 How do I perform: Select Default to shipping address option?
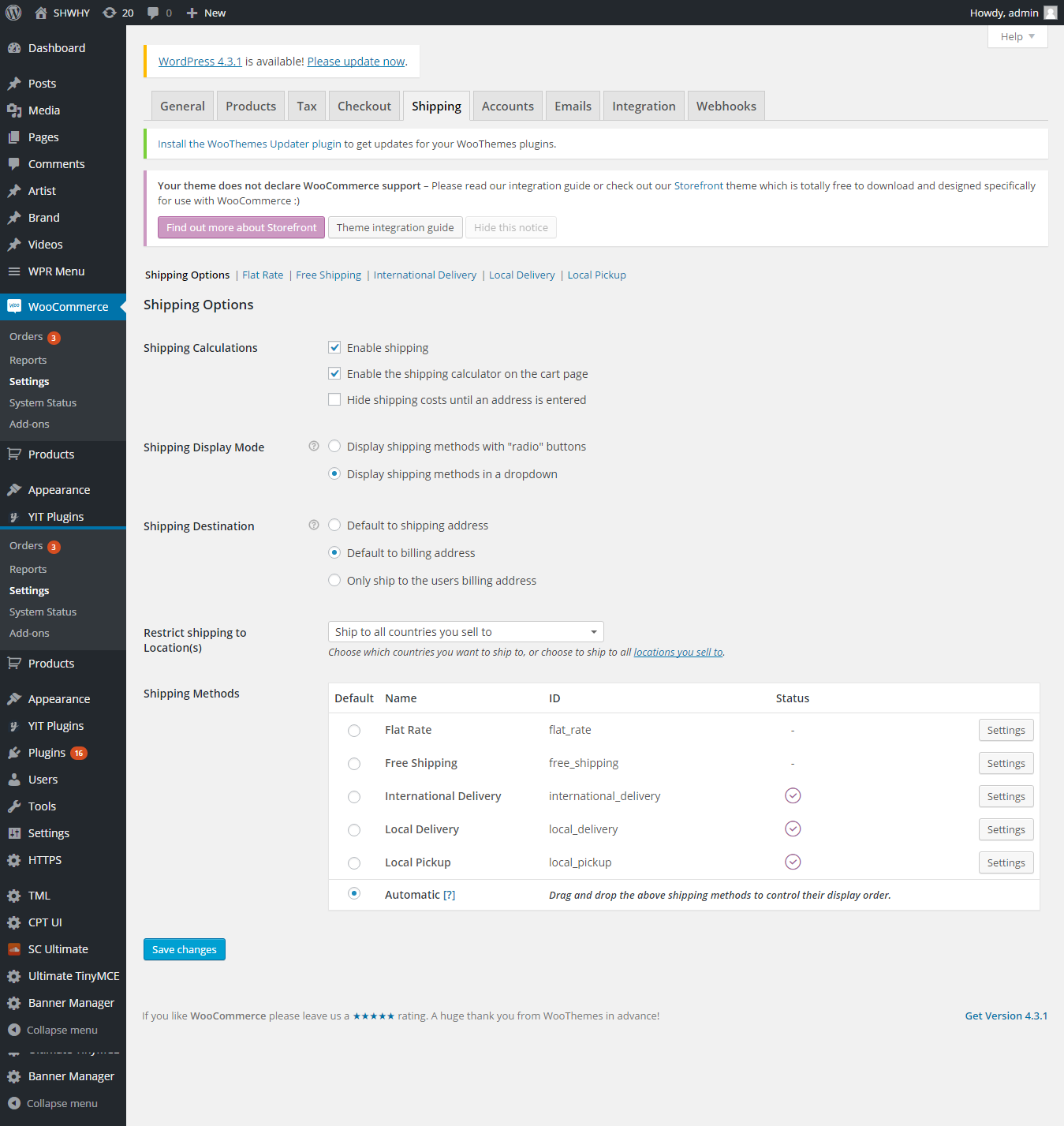[x=334, y=525]
